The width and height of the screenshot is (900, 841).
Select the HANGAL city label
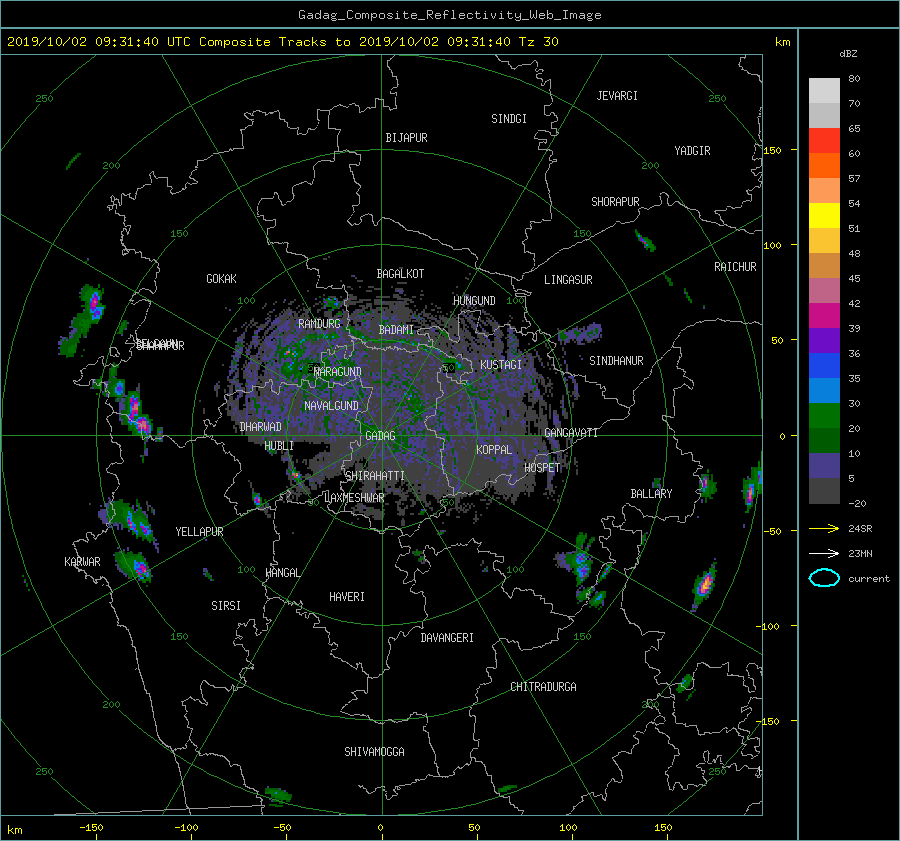click(x=282, y=573)
